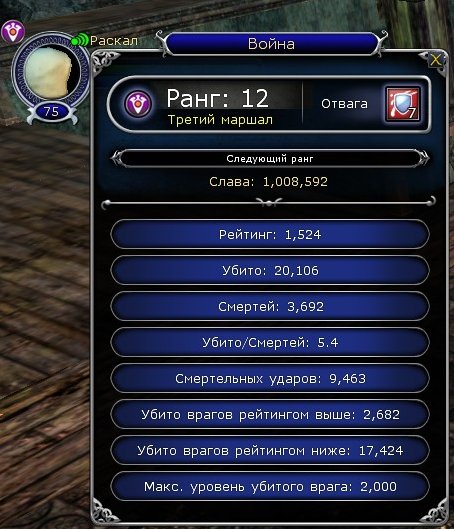Close the Война window with the X
454x529 pixels.
click(x=435, y=60)
